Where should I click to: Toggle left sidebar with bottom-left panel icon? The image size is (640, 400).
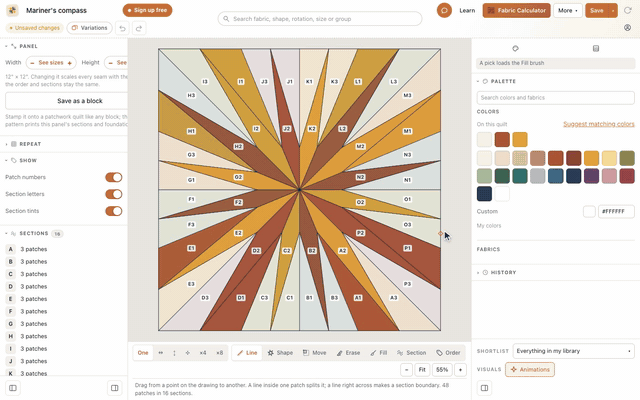click(x=13, y=388)
